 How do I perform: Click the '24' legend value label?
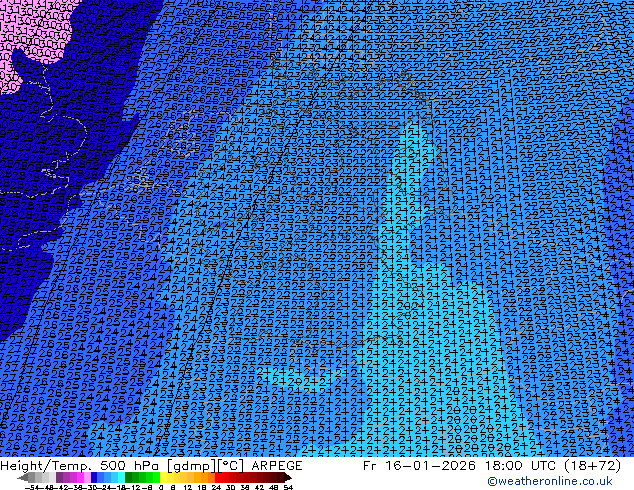click(x=216, y=488)
